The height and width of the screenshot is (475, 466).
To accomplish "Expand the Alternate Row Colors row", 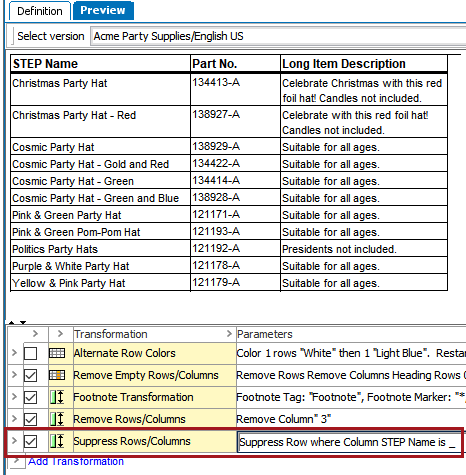I will (x=14, y=352).
